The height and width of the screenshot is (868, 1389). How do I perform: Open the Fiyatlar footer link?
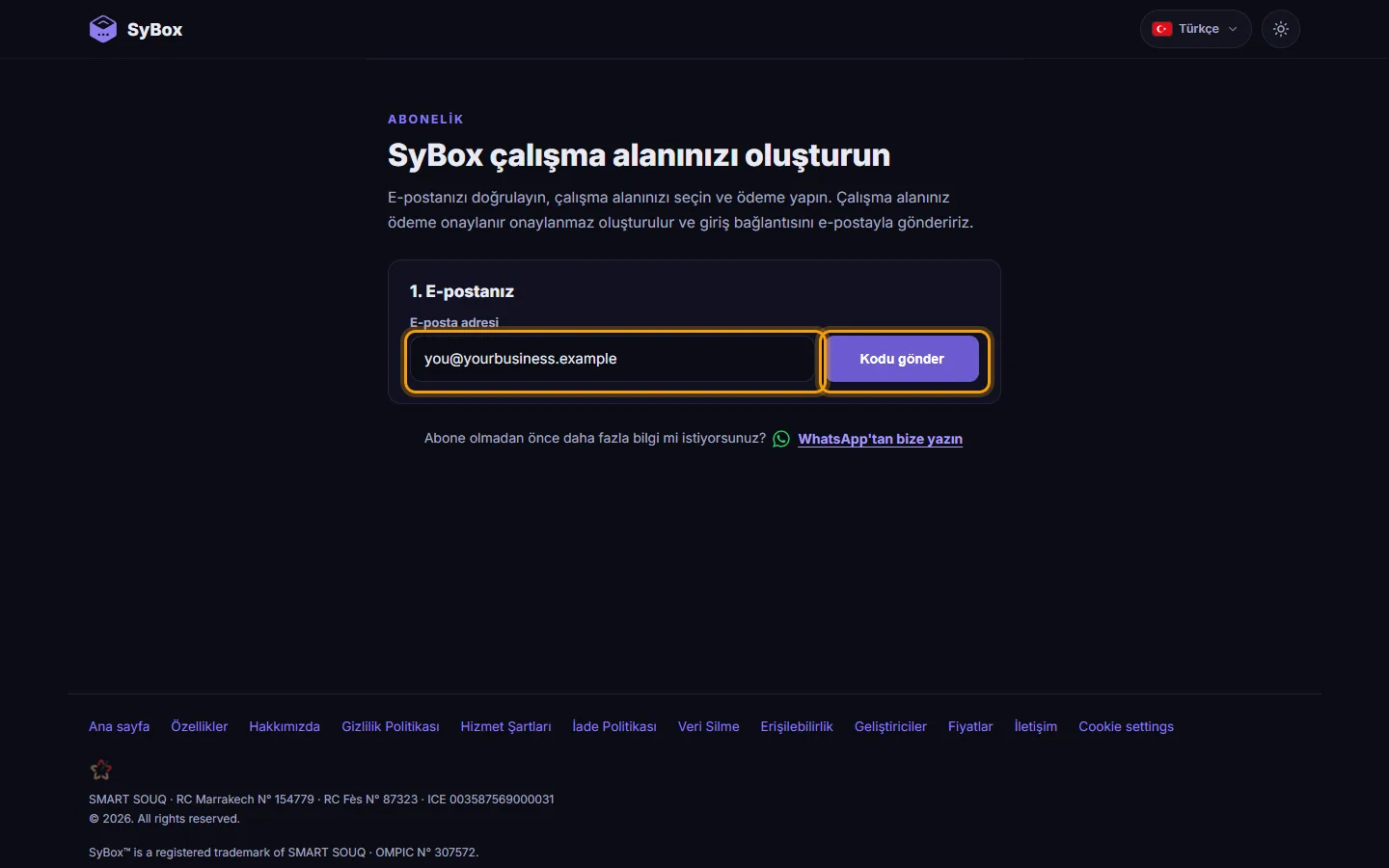pos(970,726)
